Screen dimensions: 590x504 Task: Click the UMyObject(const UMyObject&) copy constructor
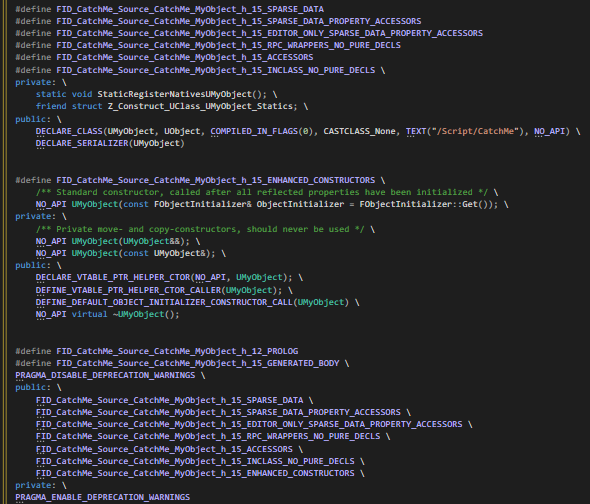[x=141, y=253]
